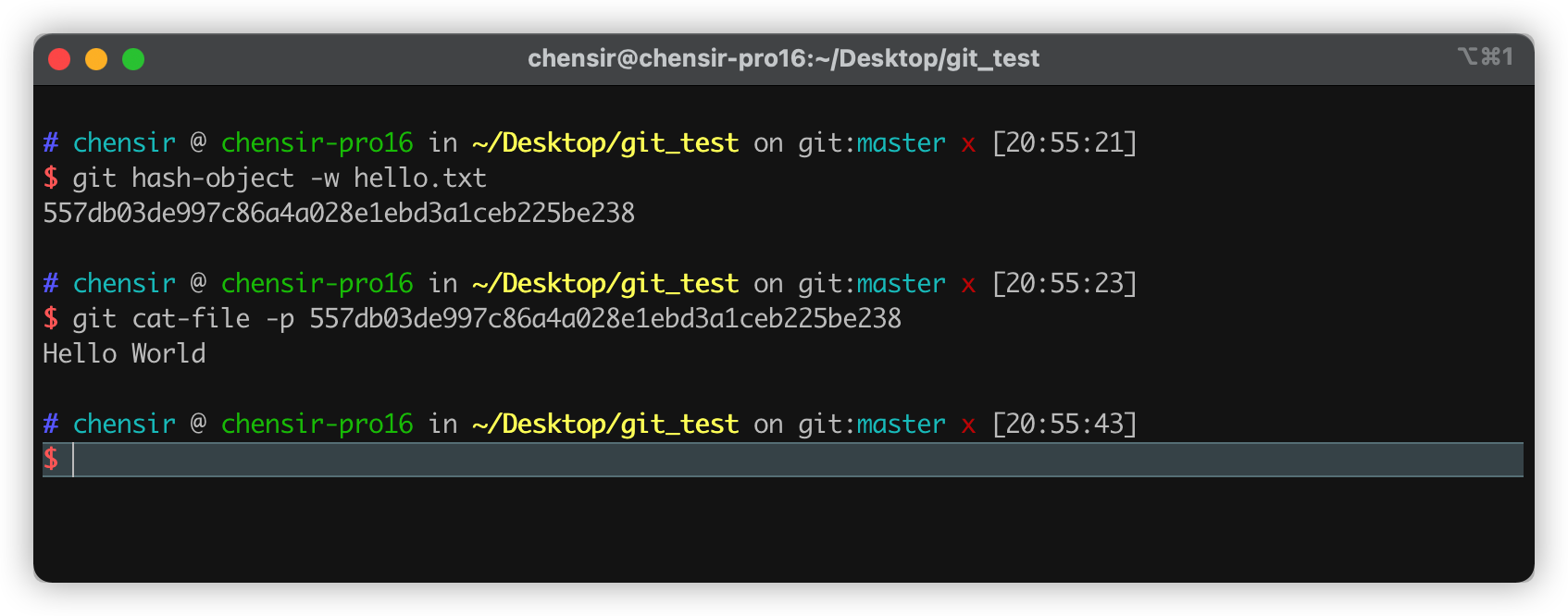Click the green zoom traffic light button

(134, 59)
